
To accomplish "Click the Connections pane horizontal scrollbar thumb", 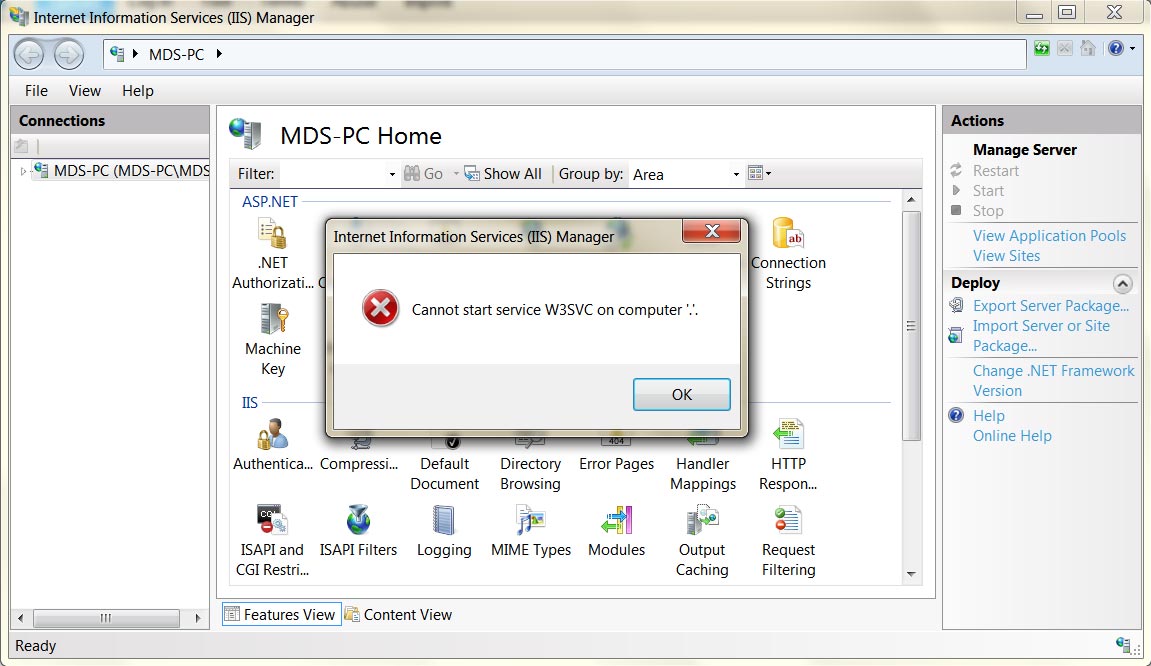I will (x=106, y=618).
